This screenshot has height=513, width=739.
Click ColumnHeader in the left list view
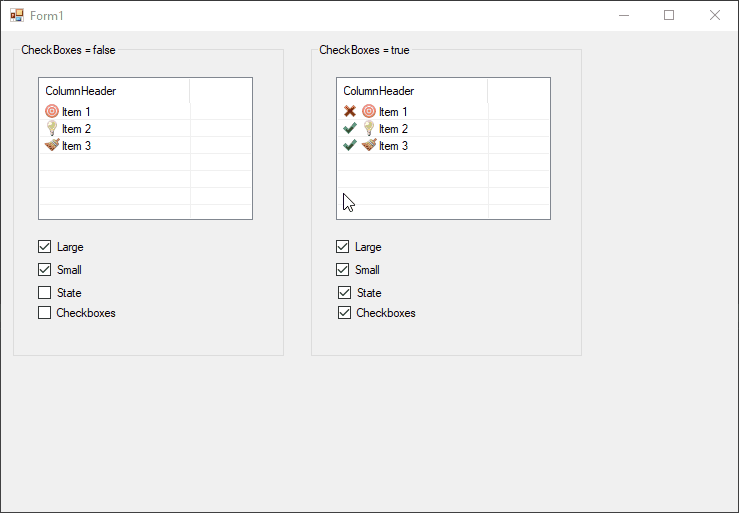pos(114,91)
